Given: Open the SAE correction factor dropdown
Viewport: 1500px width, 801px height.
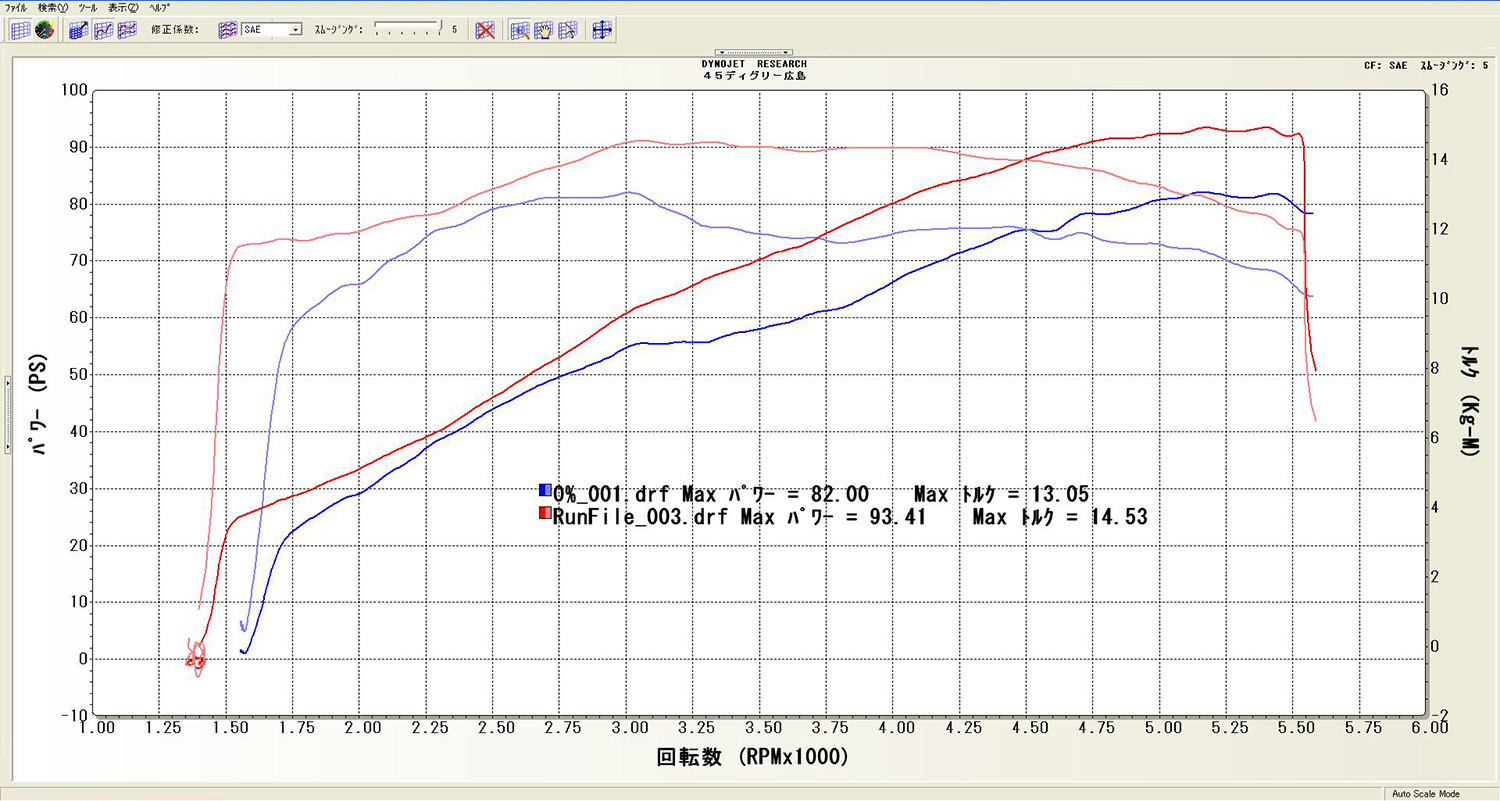Looking at the screenshot, I should 295,30.
